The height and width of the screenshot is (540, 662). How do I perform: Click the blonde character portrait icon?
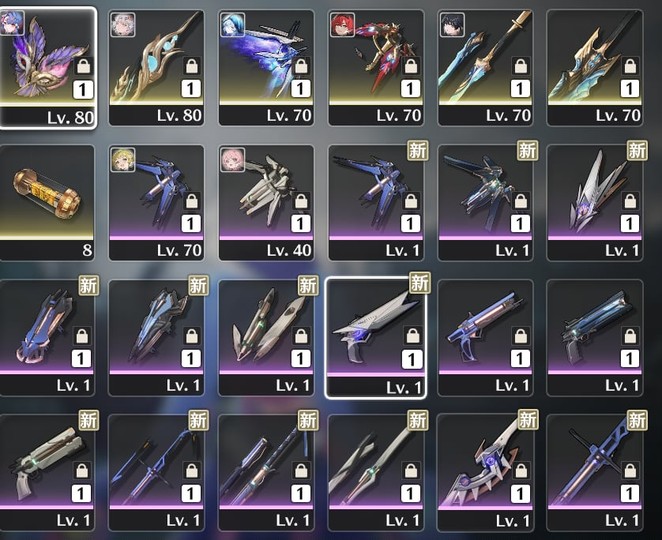tap(123, 159)
